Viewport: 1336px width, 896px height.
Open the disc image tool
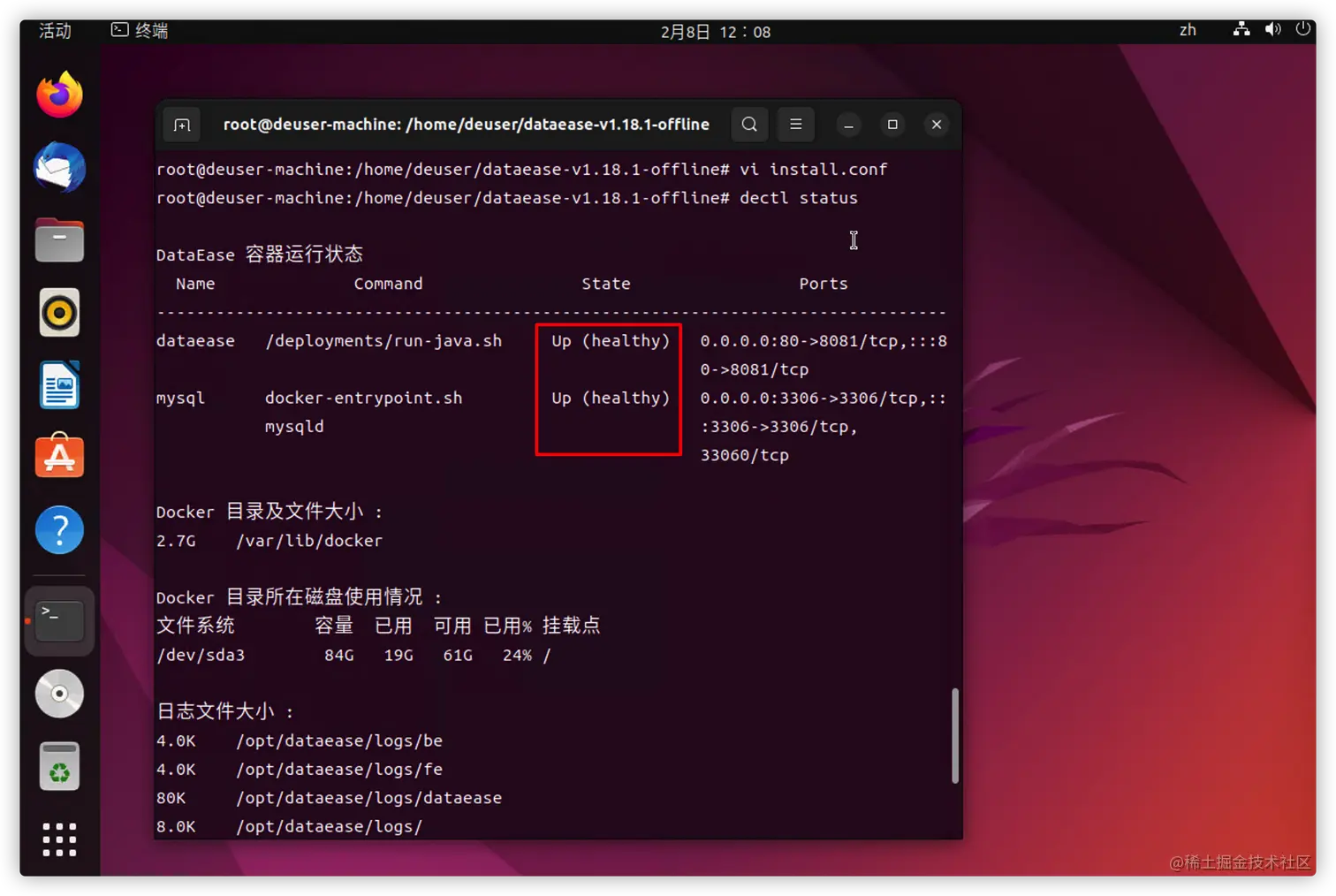pos(58,694)
